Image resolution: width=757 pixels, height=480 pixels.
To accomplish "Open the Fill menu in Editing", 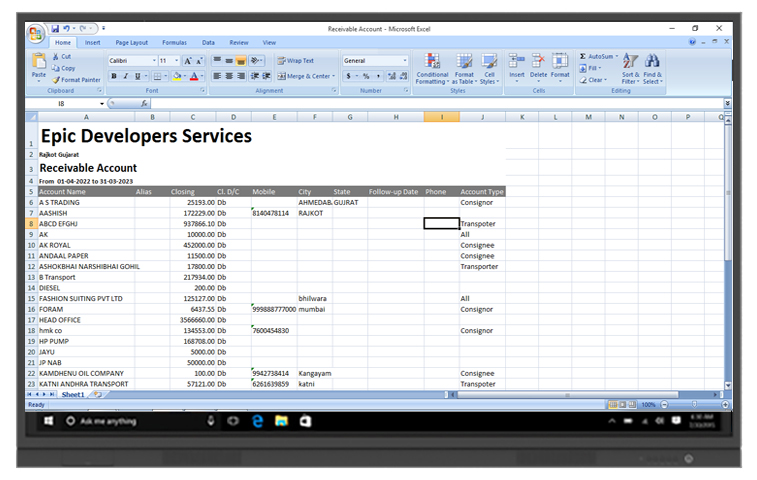I will click(590, 68).
